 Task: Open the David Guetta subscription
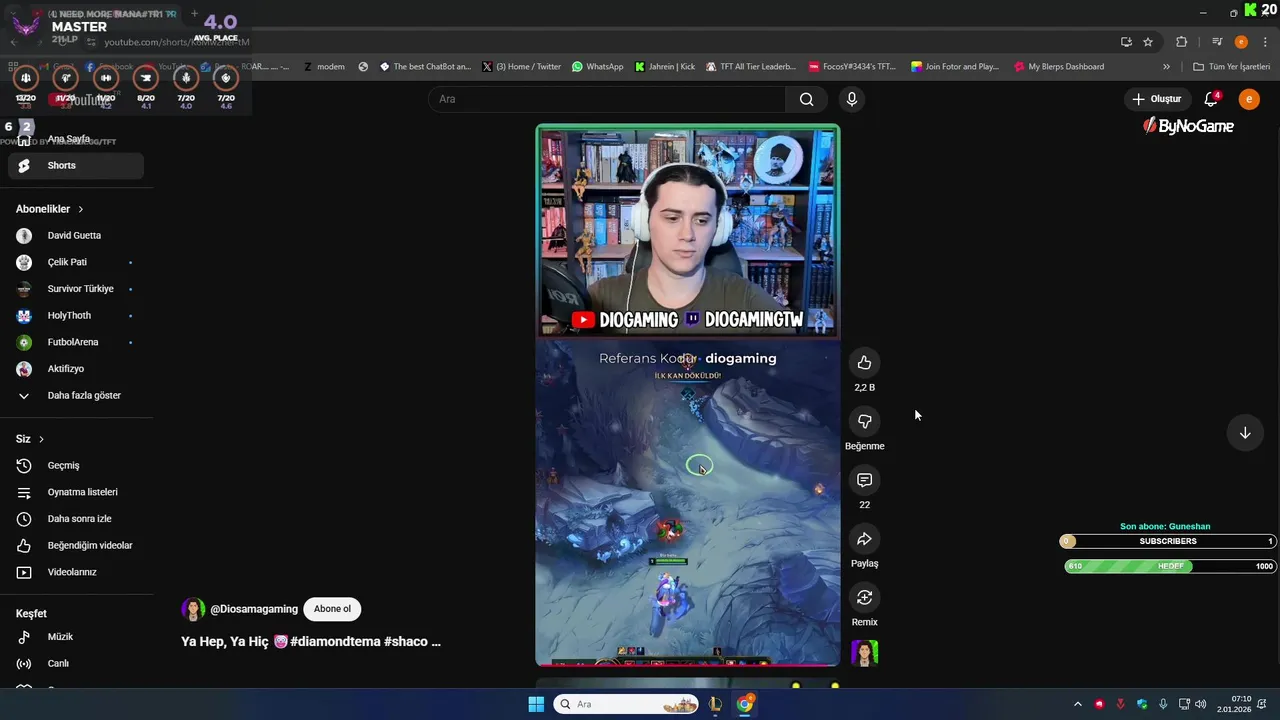[76, 235]
